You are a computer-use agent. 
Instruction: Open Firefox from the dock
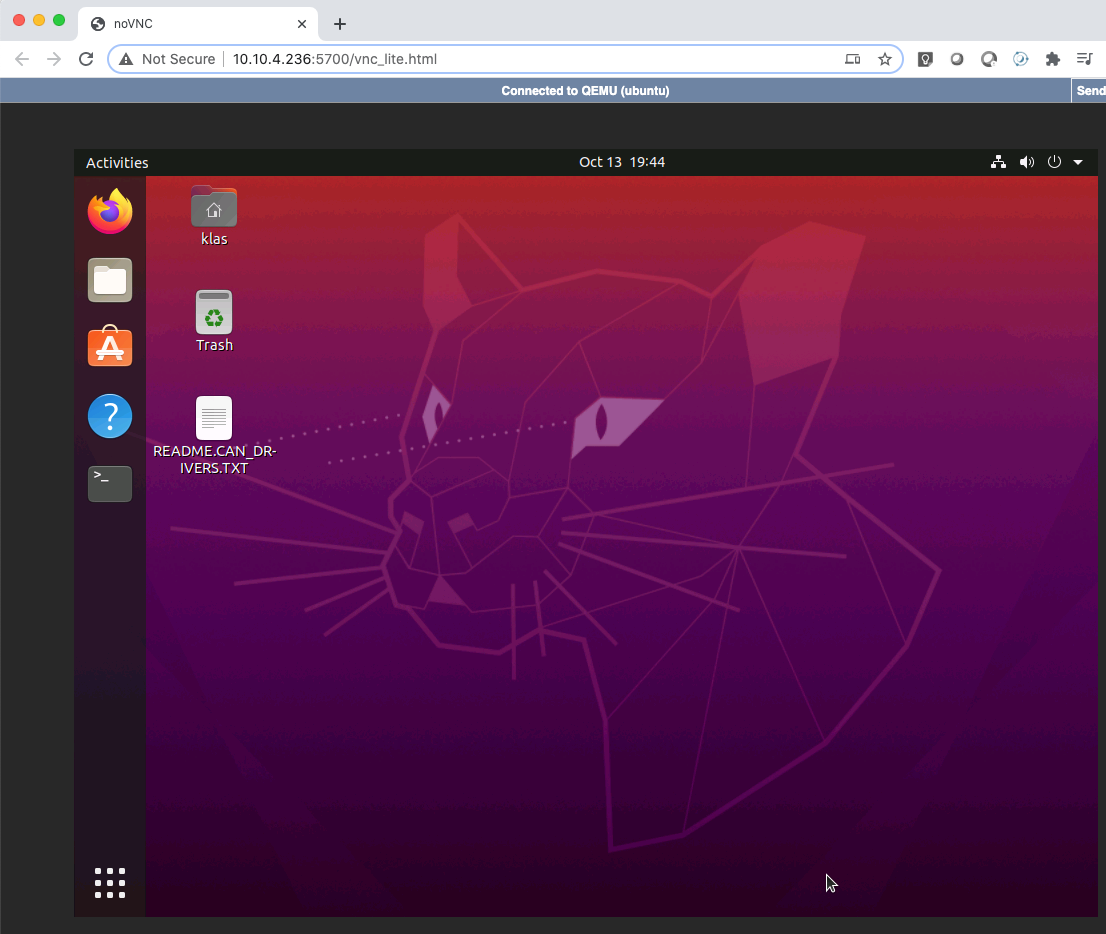[109, 211]
